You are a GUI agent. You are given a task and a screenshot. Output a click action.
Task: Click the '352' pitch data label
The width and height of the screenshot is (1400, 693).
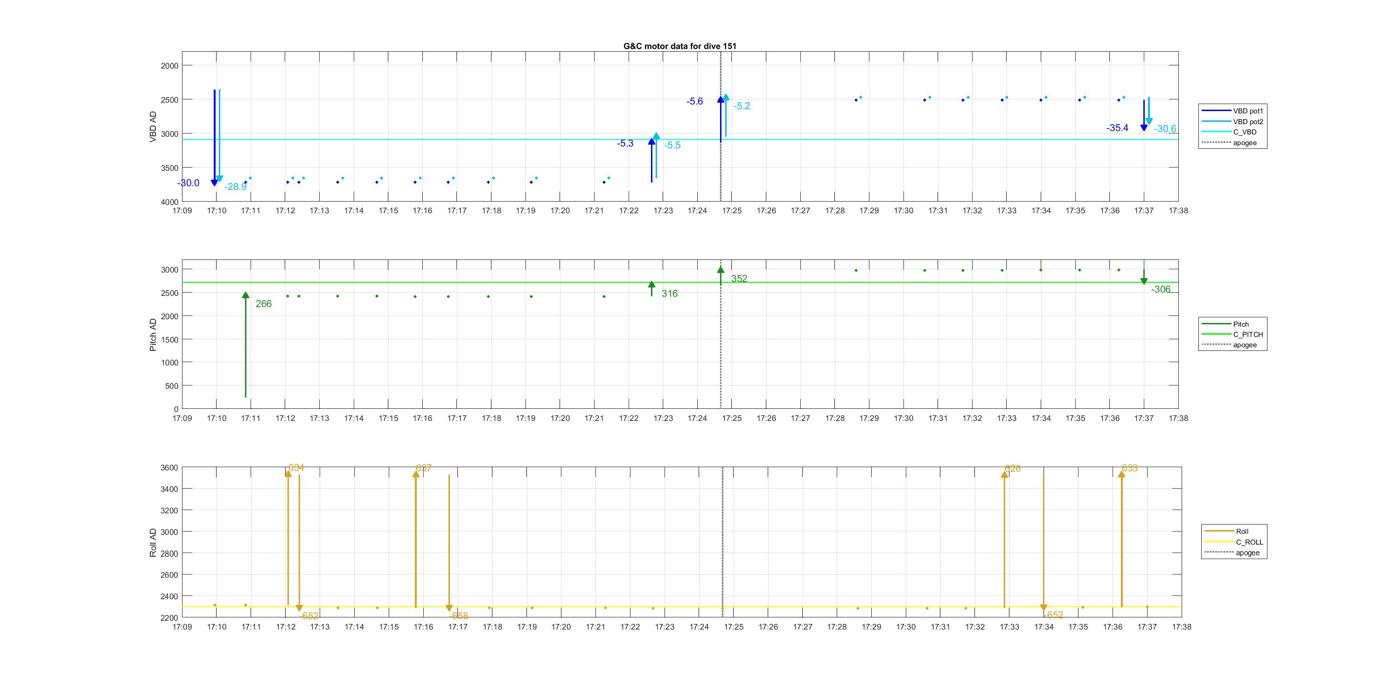pos(739,279)
